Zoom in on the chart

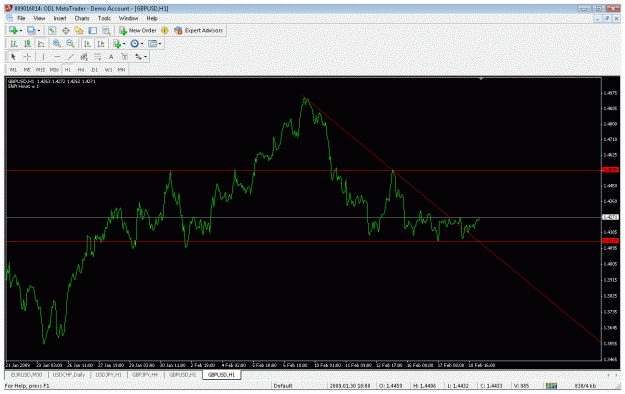point(57,44)
